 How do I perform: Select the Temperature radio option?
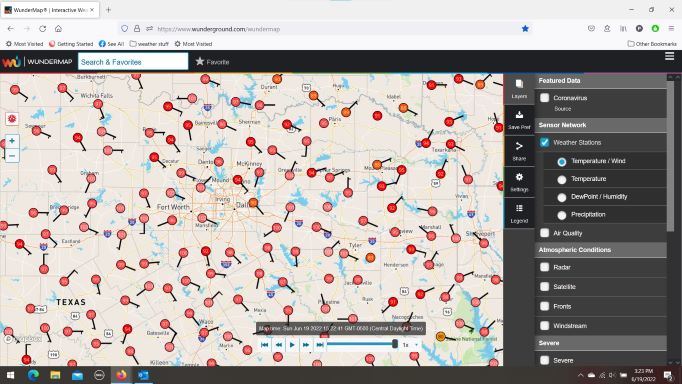pyautogui.click(x=562, y=179)
